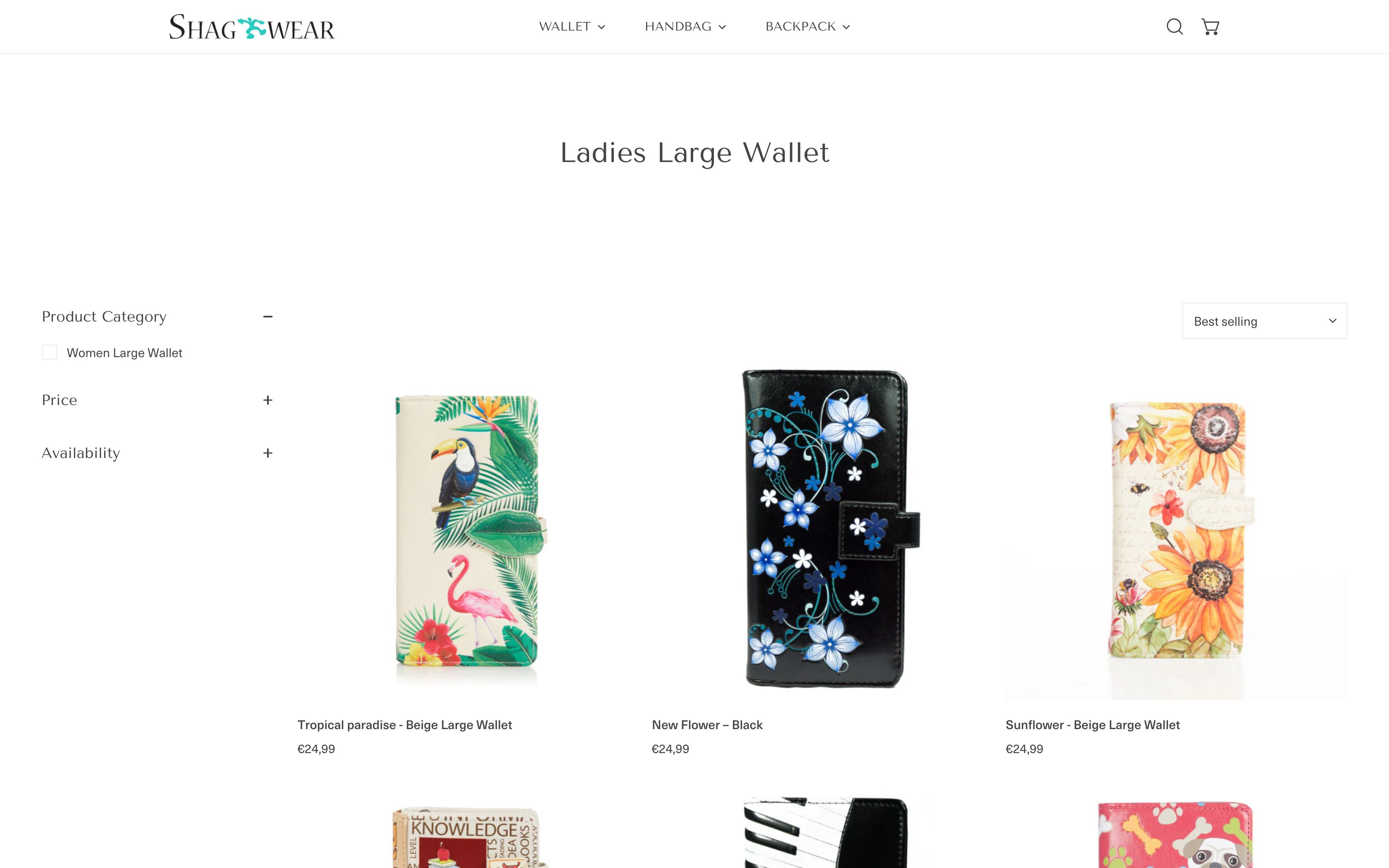The height and width of the screenshot is (868, 1389).
Task: Open the Sunflower - Beige Large Wallet link
Action: point(1093,725)
